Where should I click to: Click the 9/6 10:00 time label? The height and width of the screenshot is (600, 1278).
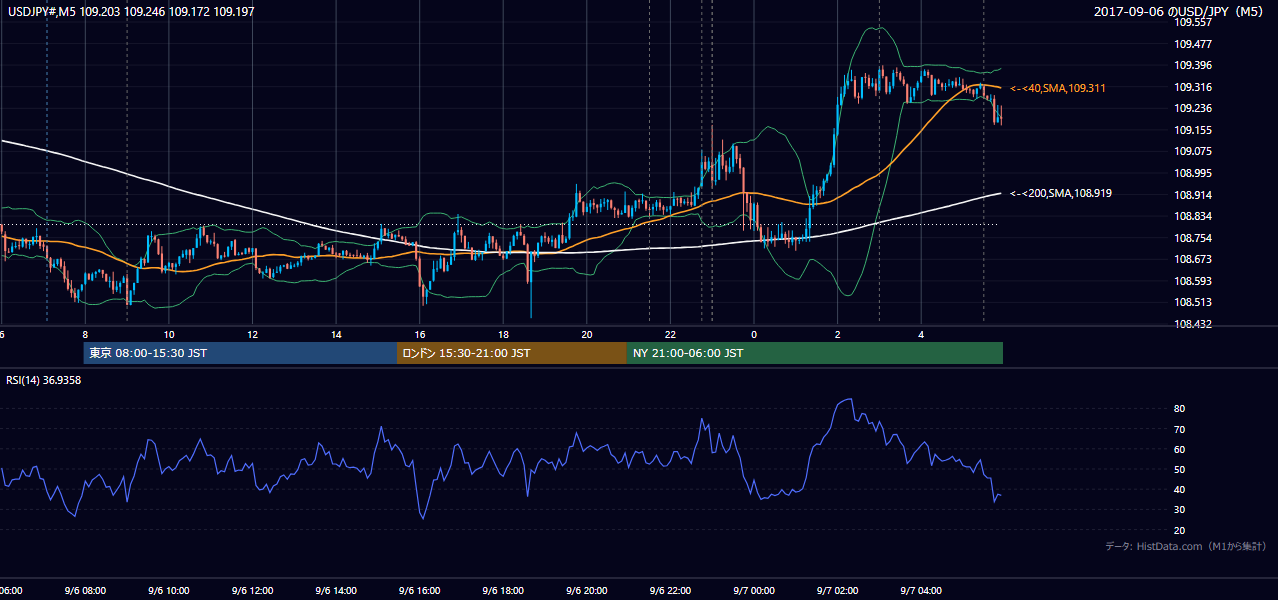pos(169,590)
